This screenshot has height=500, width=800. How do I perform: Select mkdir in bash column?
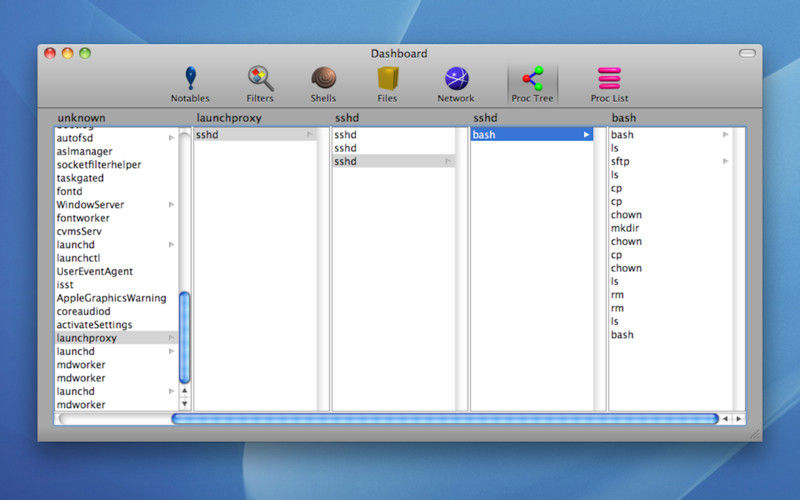click(x=670, y=228)
